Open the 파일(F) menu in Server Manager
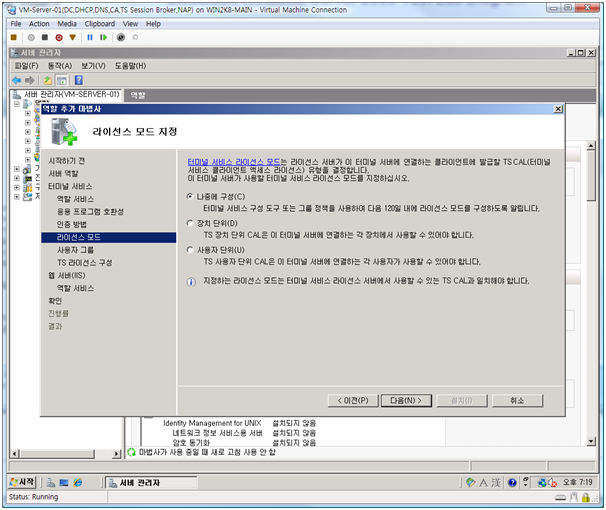The image size is (606, 510). (x=26, y=66)
